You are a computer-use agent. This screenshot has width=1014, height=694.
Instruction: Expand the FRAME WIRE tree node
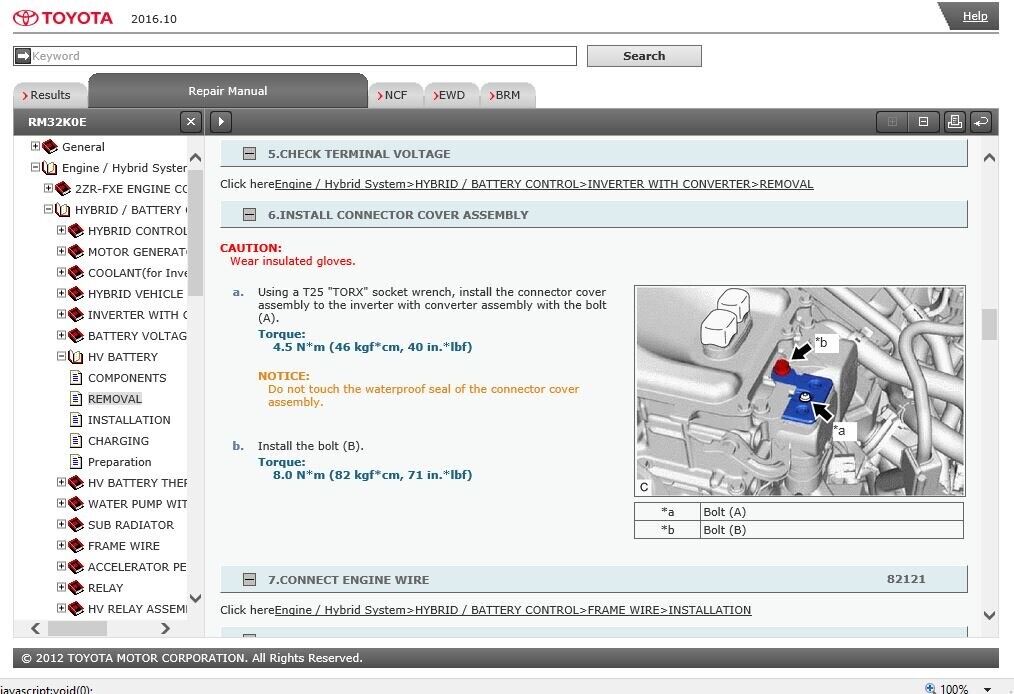pos(61,546)
